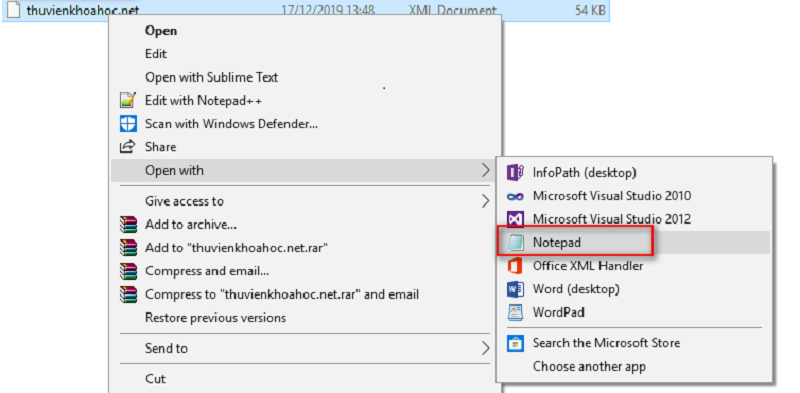
Task: Click the Word blue W icon
Action: (515, 289)
